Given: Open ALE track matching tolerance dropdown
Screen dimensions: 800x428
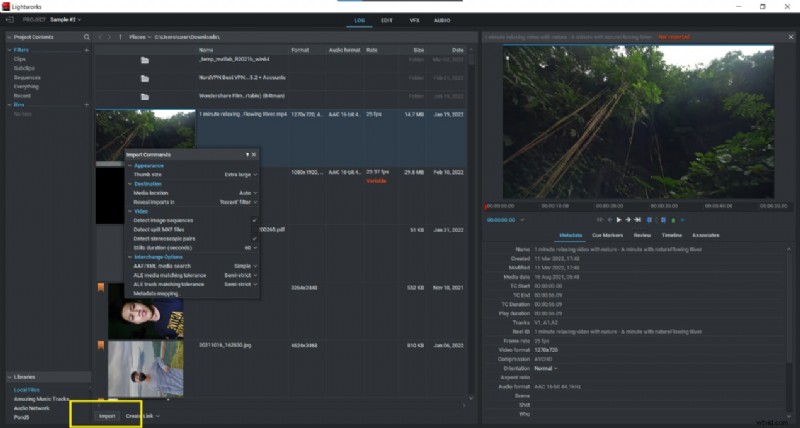Looking at the screenshot, I should pos(241,284).
